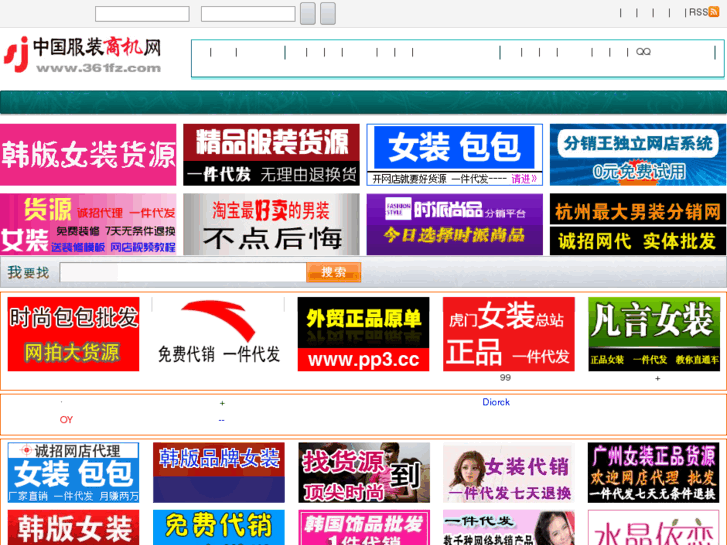Open the 女装代销 一件代发七天退换 banner
The image size is (727, 545).
[509, 472]
